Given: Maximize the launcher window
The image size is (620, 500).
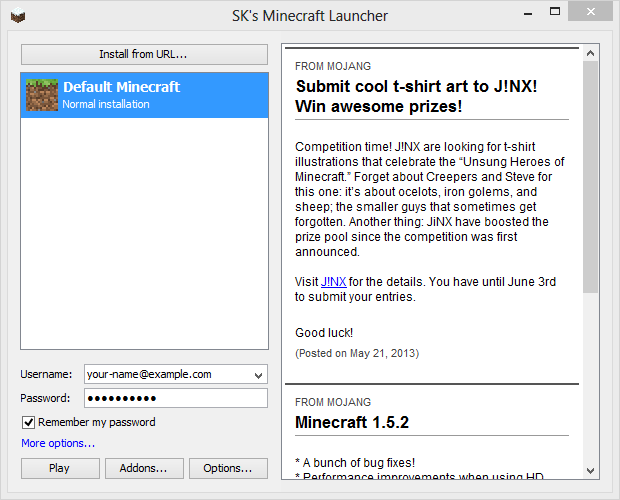Looking at the screenshot, I should pos(555,12).
